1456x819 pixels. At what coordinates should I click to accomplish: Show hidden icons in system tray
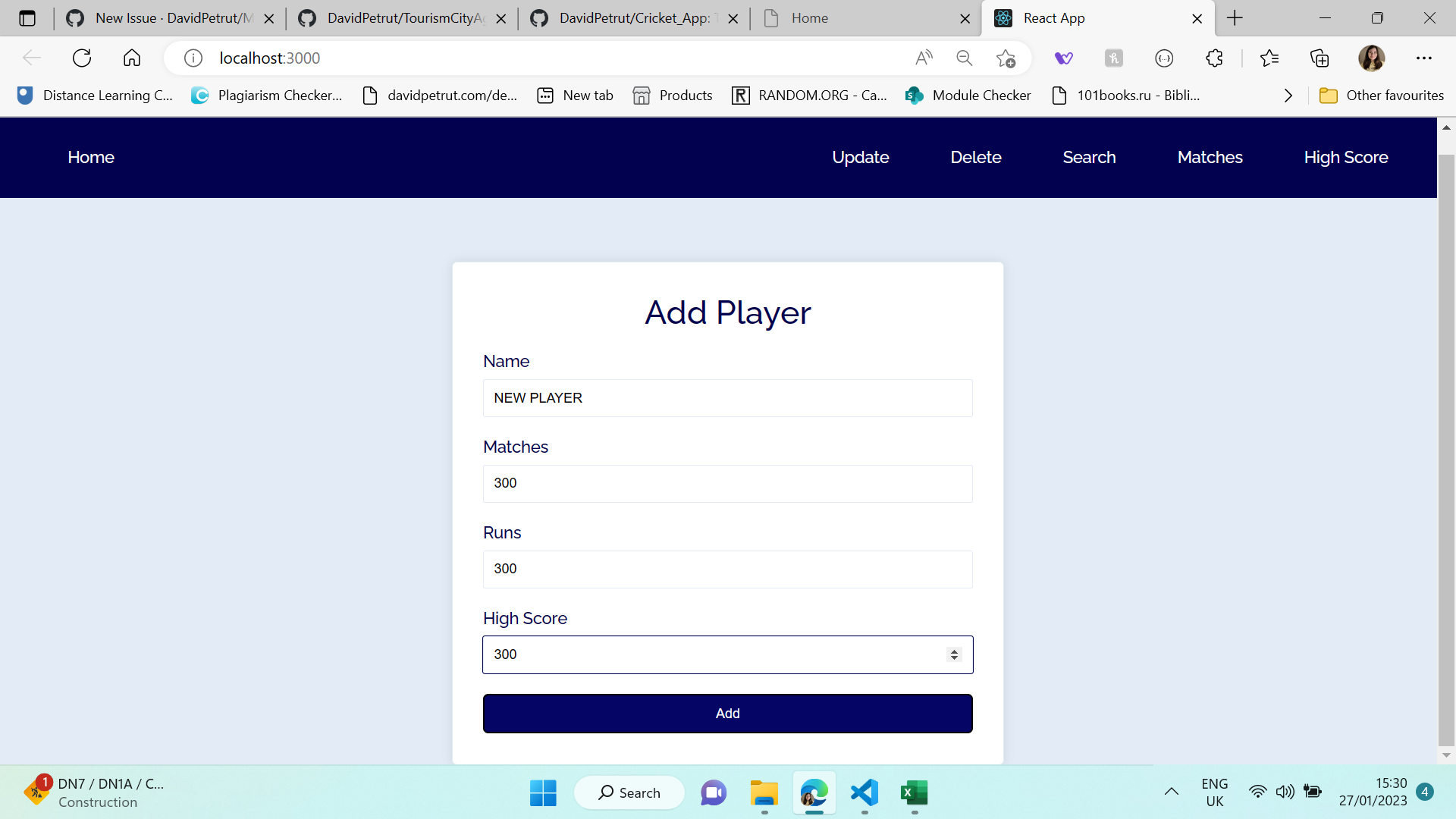click(1171, 791)
